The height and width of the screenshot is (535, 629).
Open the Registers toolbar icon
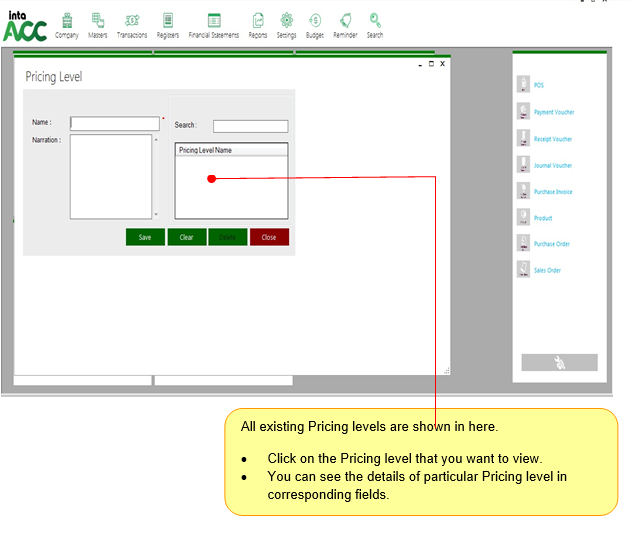[167, 23]
